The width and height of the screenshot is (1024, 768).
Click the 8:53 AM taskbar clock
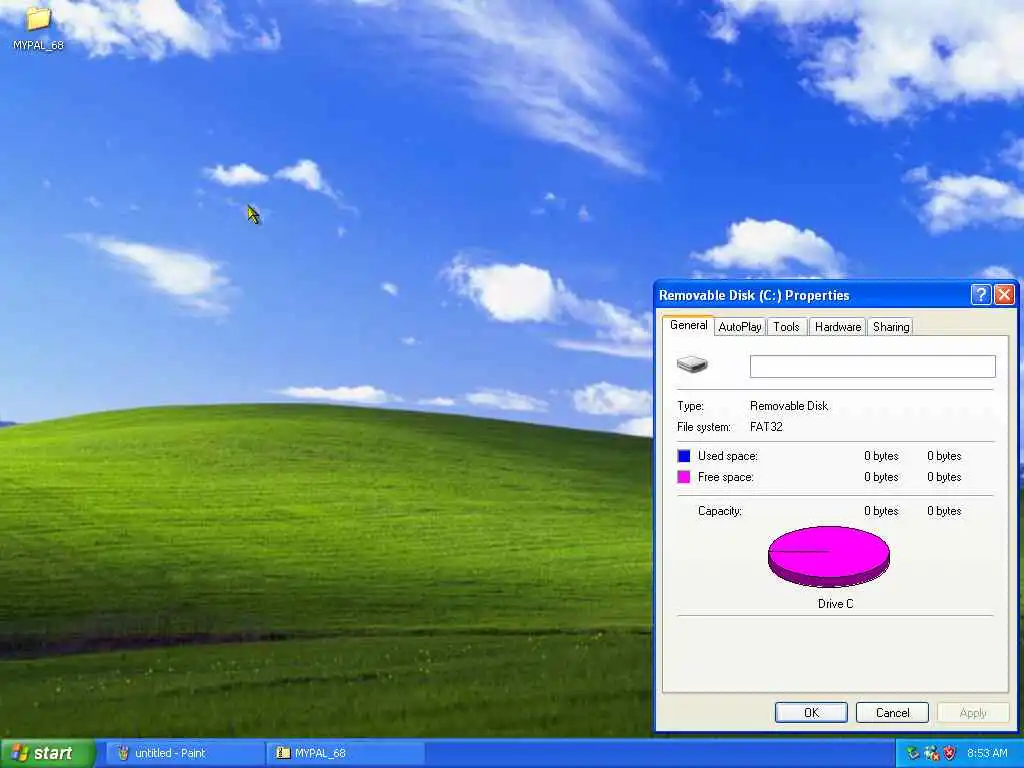987,753
